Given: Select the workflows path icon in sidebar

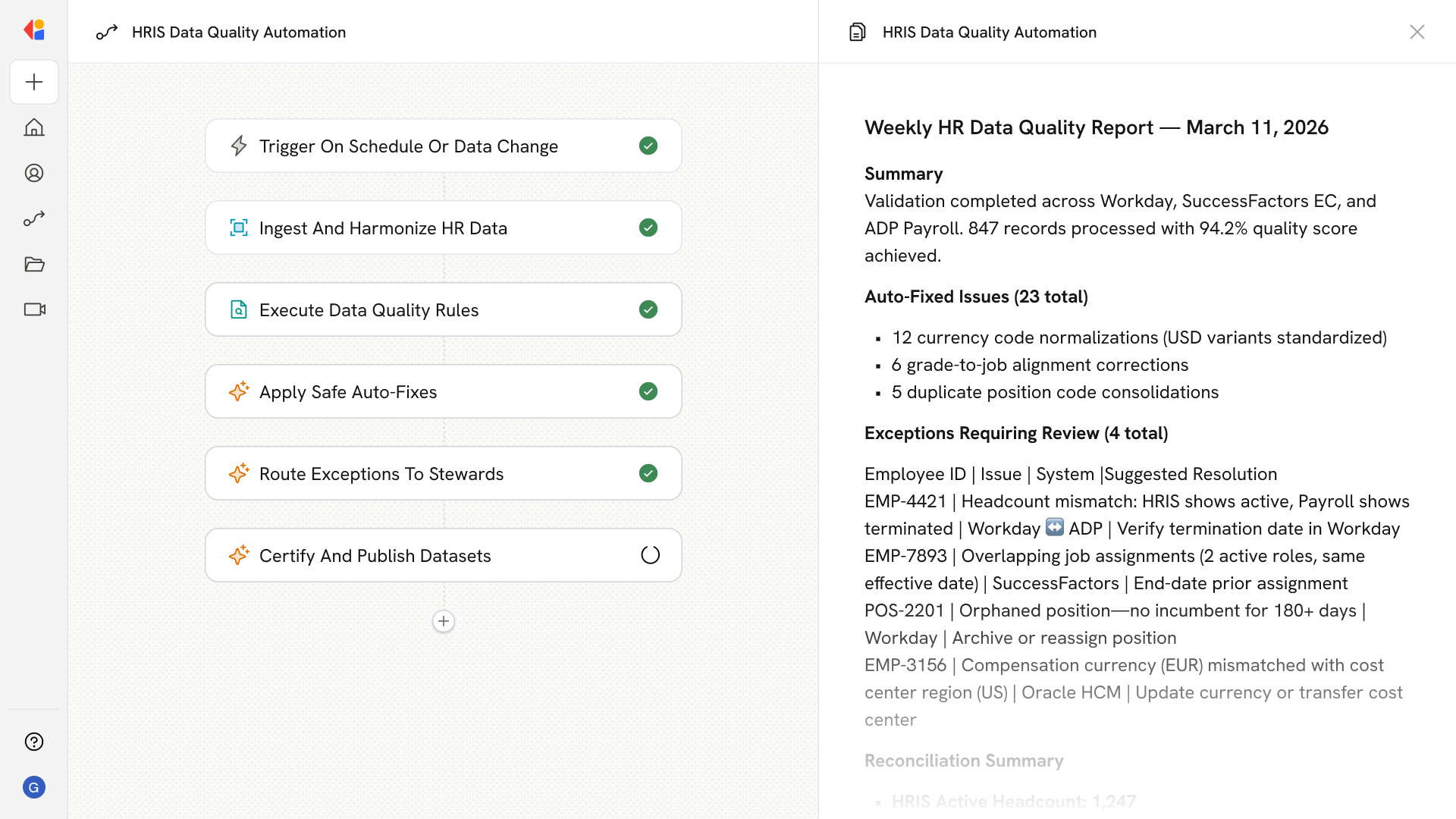Looking at the screenshot, I should pyautogui.click(x=34, y=218).
